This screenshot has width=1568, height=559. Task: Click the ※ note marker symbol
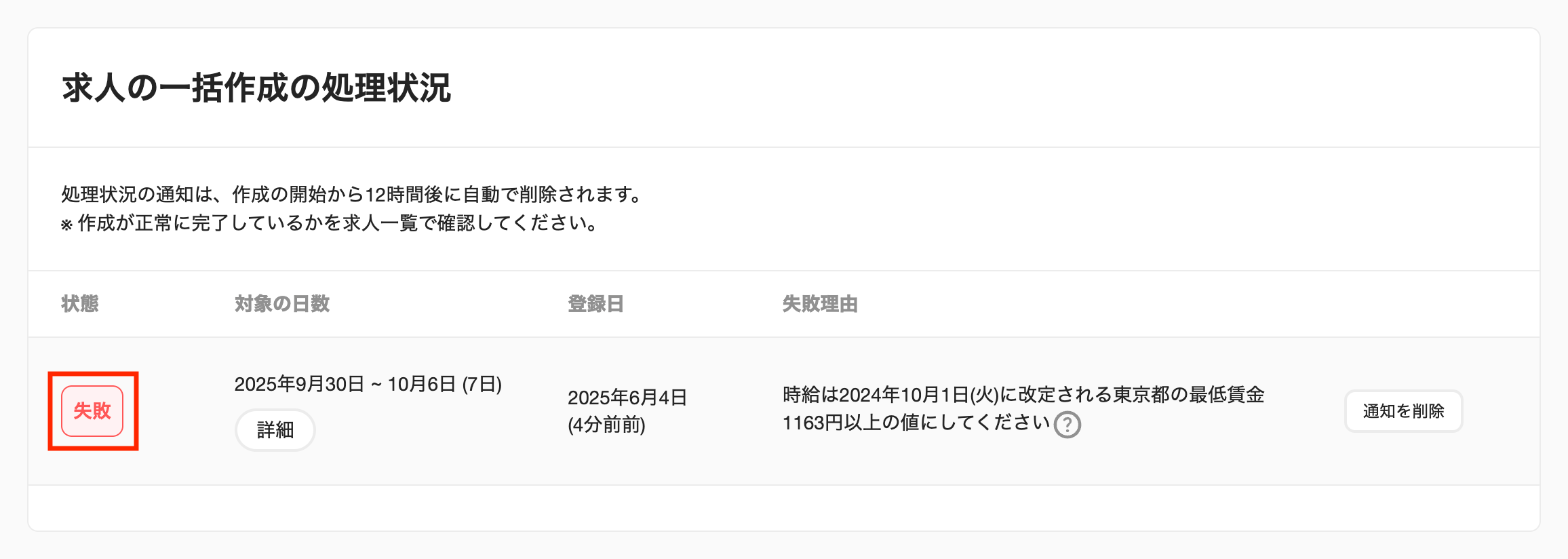pos(66,225)
